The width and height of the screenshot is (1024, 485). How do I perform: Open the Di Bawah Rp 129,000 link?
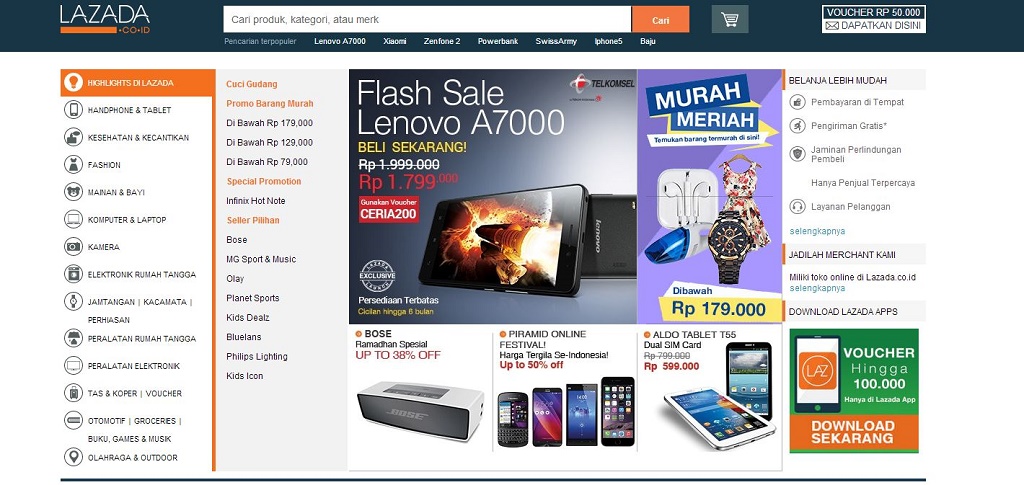coord(270,142)
